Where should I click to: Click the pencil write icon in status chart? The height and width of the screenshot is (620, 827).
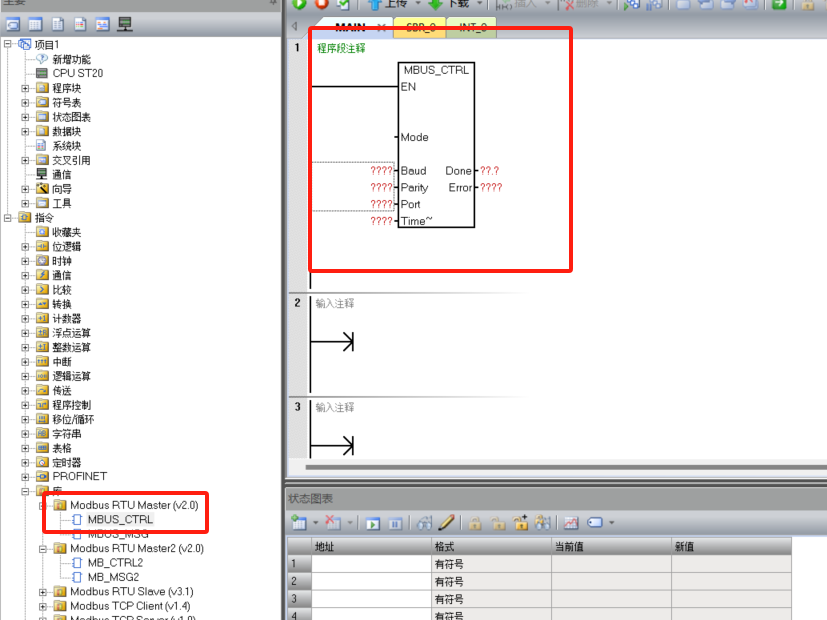[447, 523]
